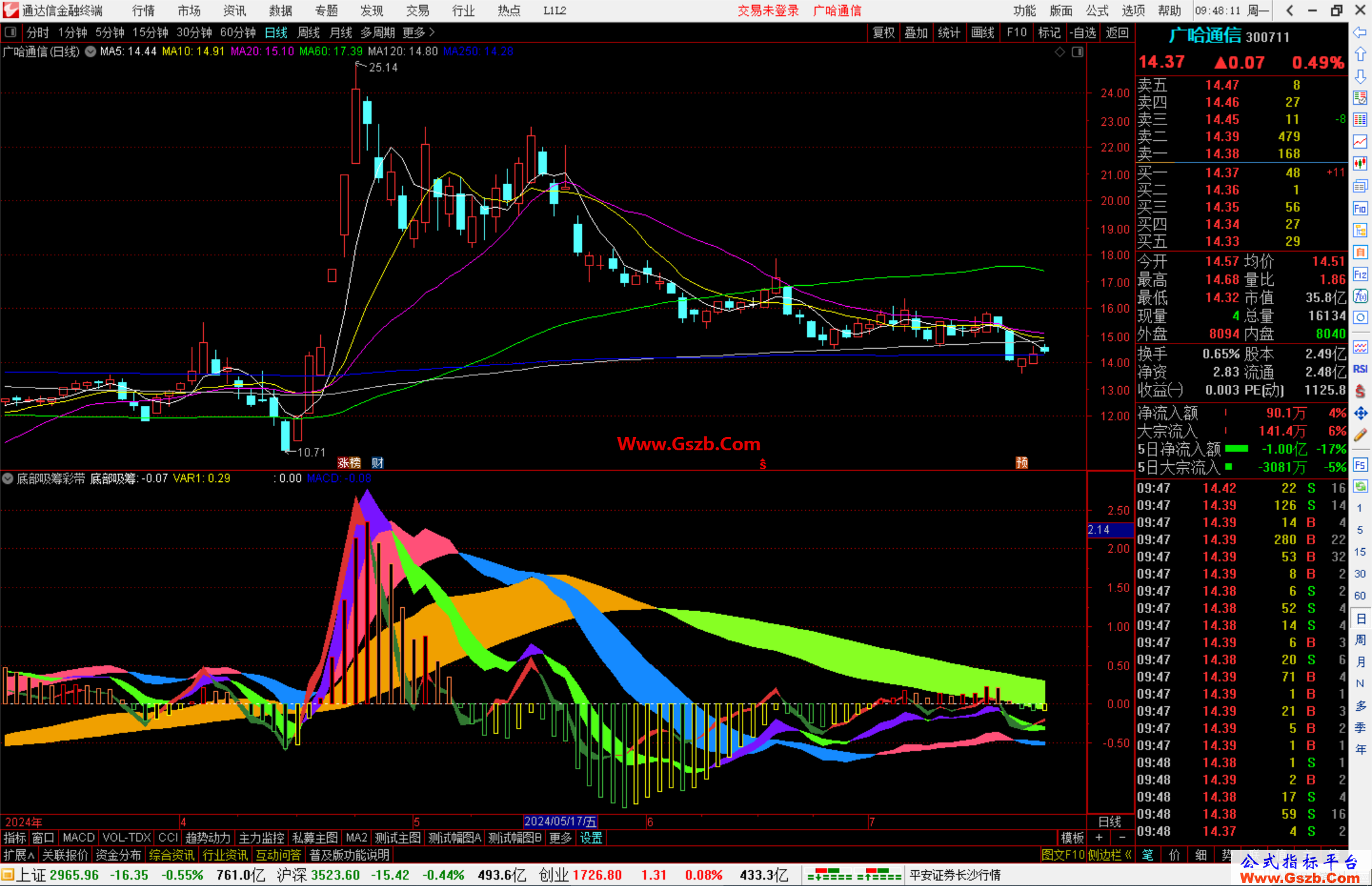Image resolution: width=1372 pixels, height=886 pixels.
Task: Click the 2024/05/17 date marker on timeline
Action: pos(560,821)
